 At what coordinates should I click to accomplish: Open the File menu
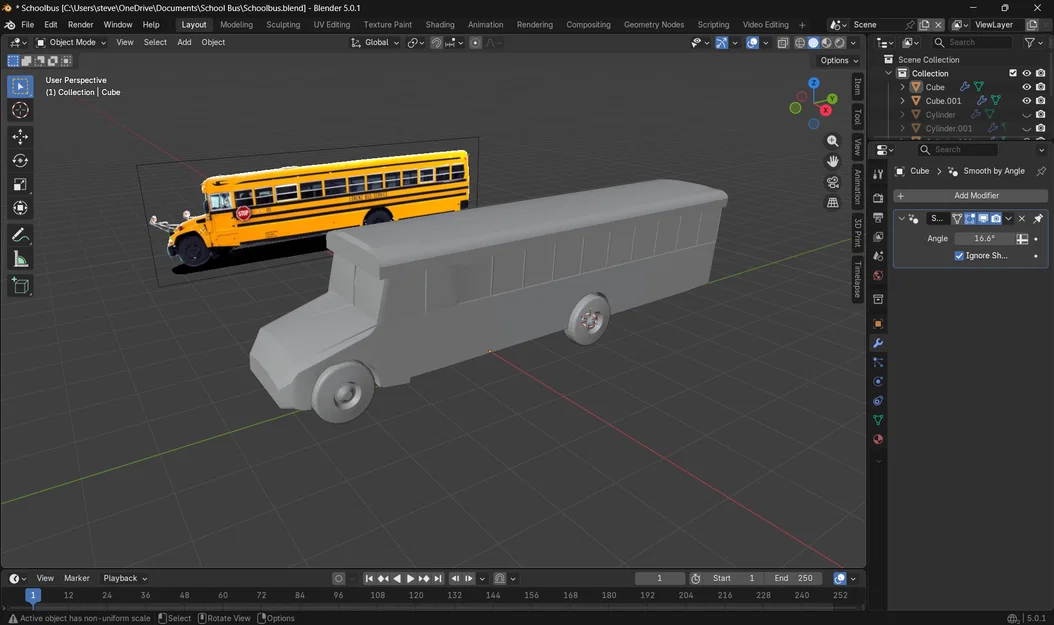coord(28,25)
